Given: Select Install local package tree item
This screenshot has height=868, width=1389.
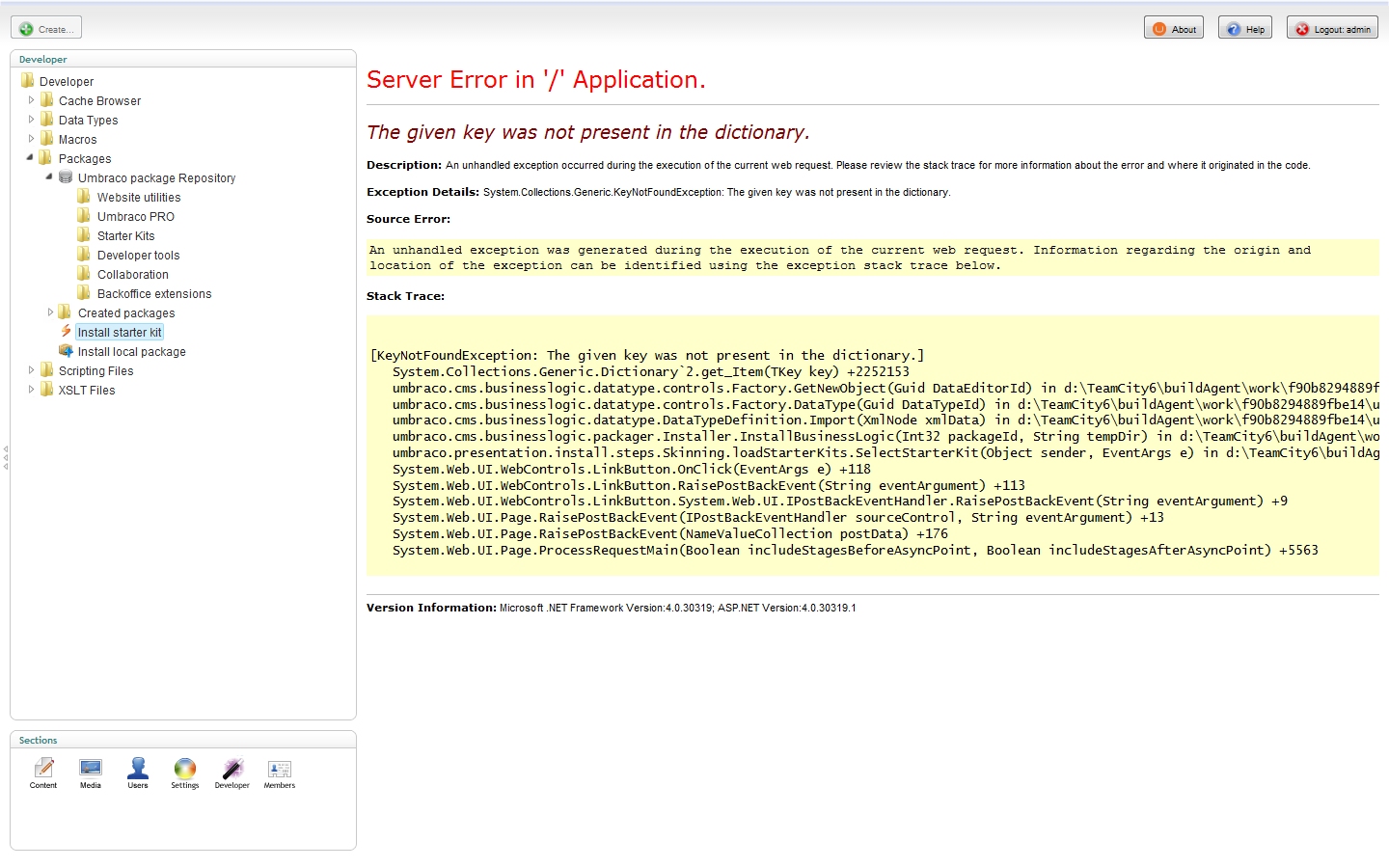Looking at the screenshot, I should 132,352.
